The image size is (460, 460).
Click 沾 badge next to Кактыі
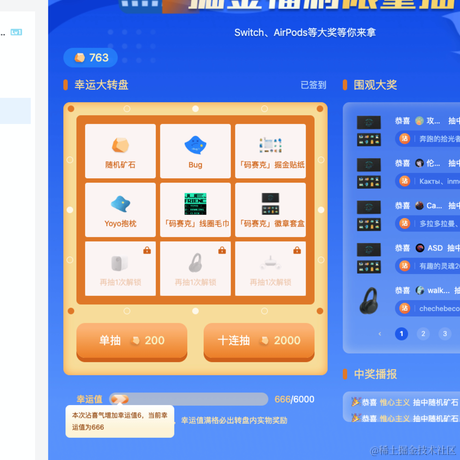pos(404,181)
